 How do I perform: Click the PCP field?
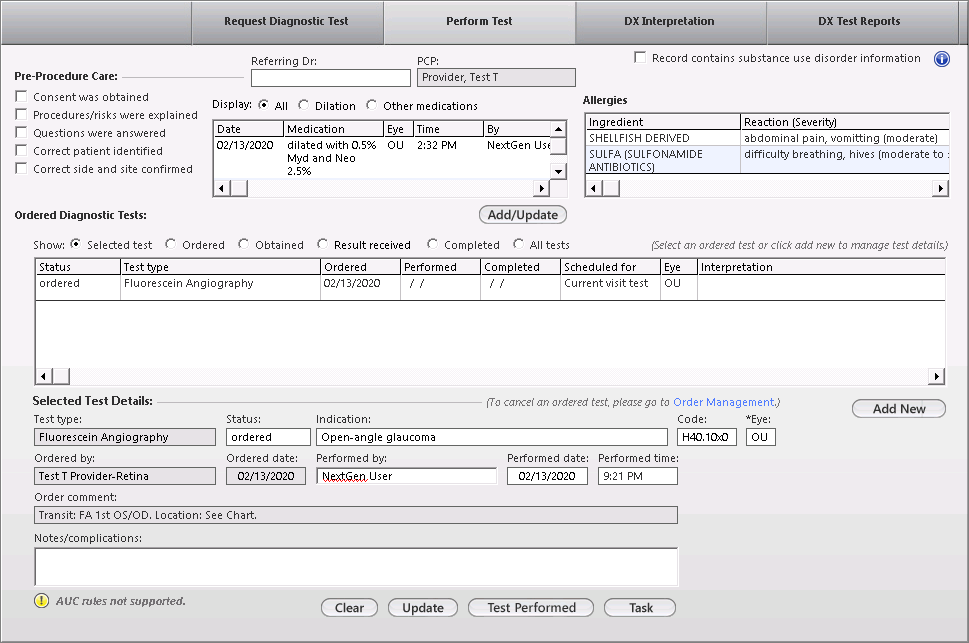tap(496, 77)
